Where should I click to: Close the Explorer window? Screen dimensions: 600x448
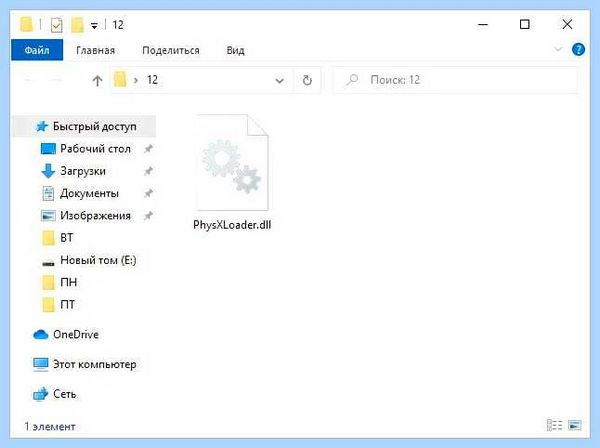(567, 24)
